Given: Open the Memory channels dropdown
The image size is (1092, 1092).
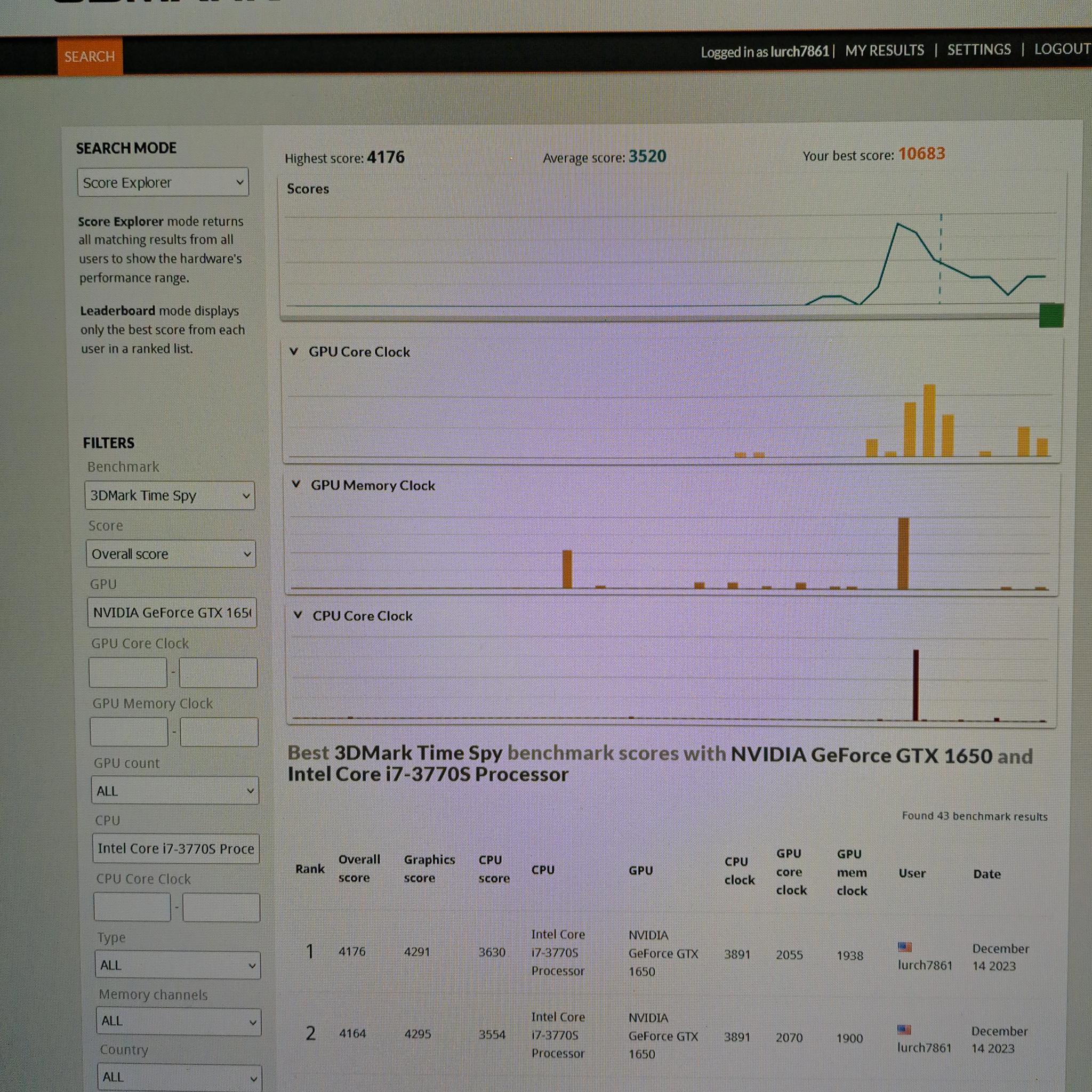Looking at the screenshot, I should pyautogui.click(x=179, y=1021).
